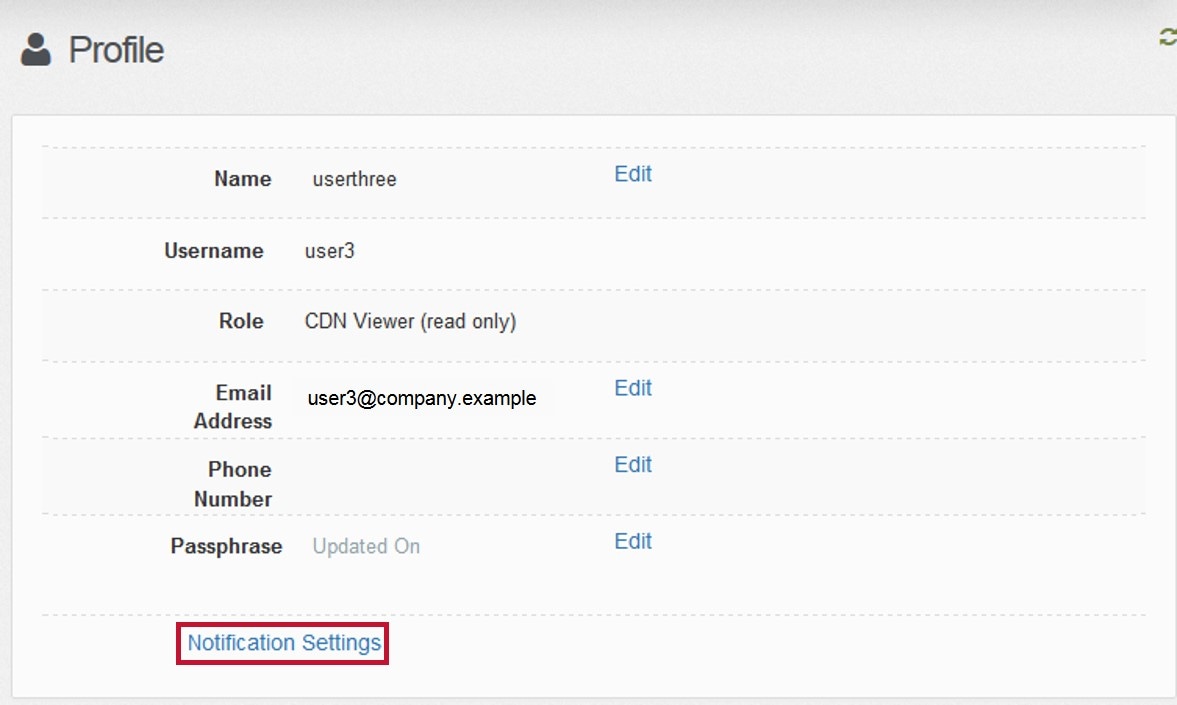Edit the Email Address field
Screen dimensions: 1177x705
click(633, 388)
